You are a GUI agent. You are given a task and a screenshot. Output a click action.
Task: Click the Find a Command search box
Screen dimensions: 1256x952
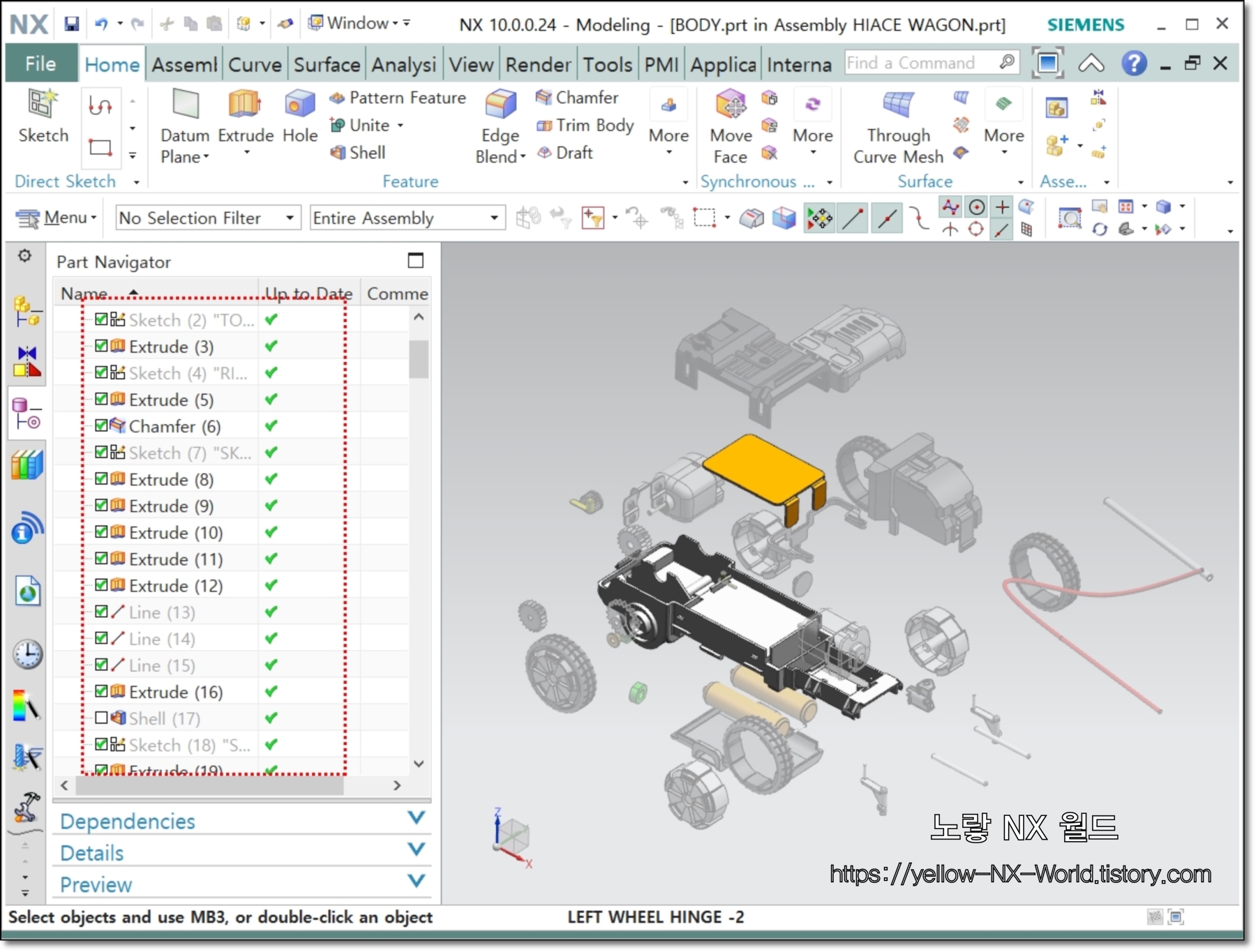932,63
